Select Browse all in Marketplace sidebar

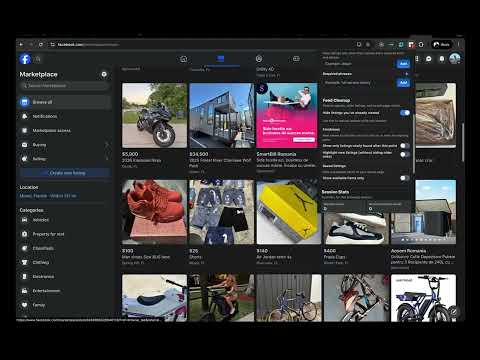[65, 102]
